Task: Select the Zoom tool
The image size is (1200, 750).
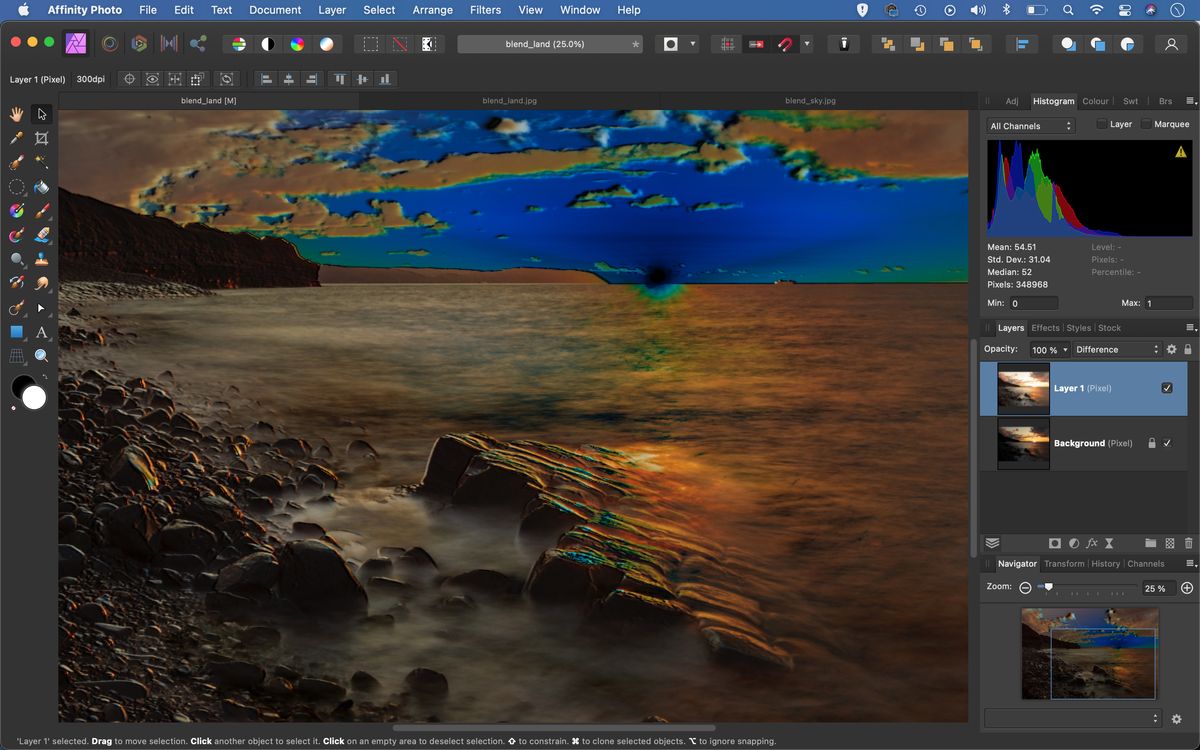Action: click(x=42, y=355)
